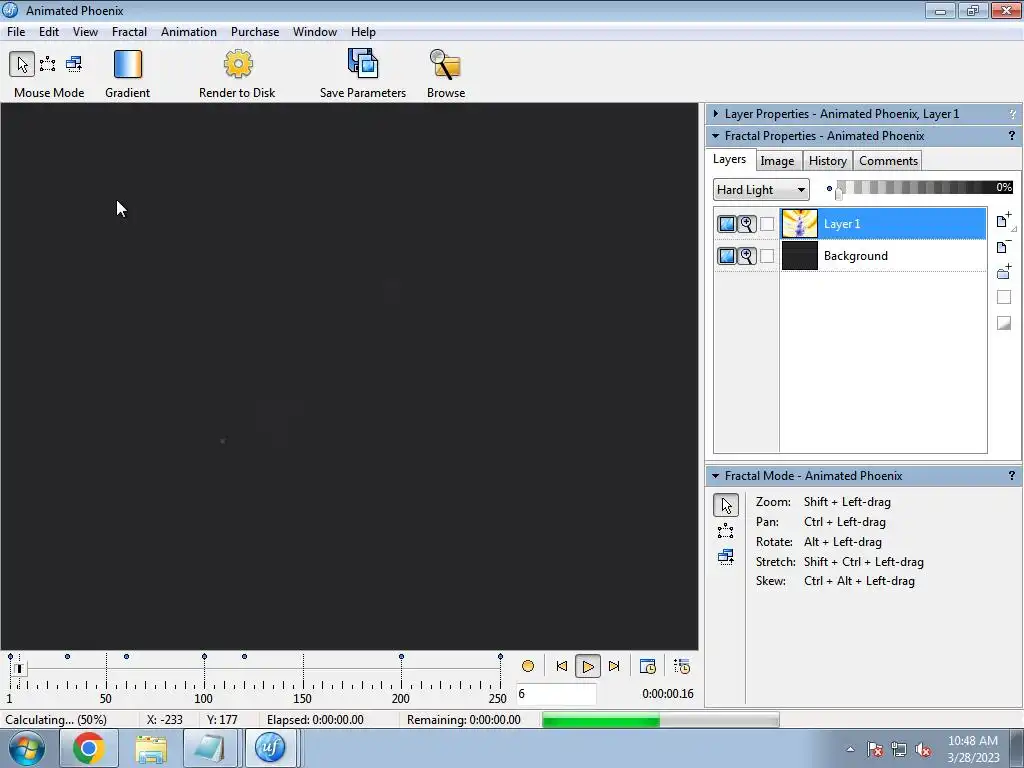Click the opacity animation dot beside slider
This screenshot has width=1024, height=768.
coord(829,189)
